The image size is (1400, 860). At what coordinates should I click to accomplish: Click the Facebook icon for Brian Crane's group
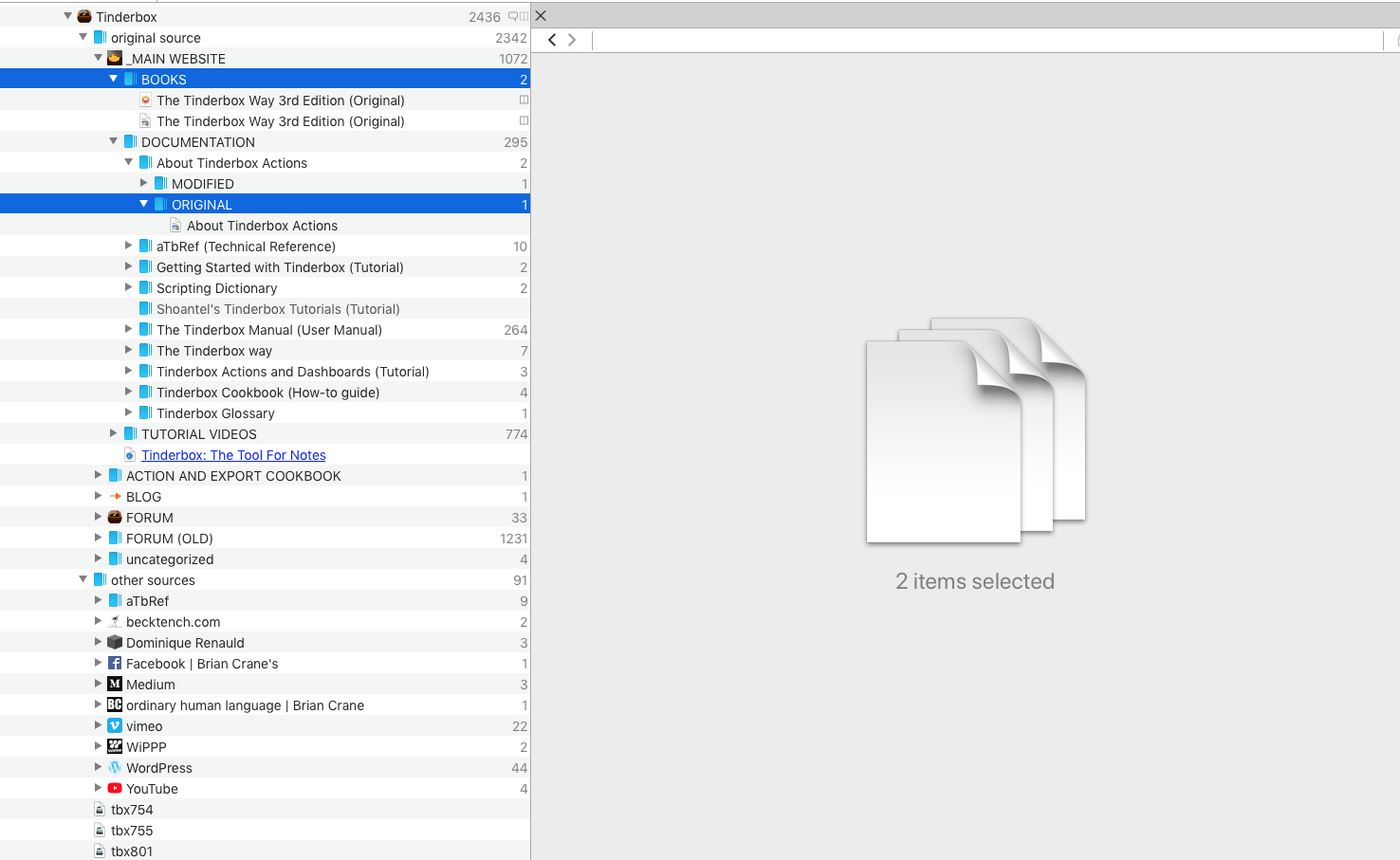tap(115, 664)
